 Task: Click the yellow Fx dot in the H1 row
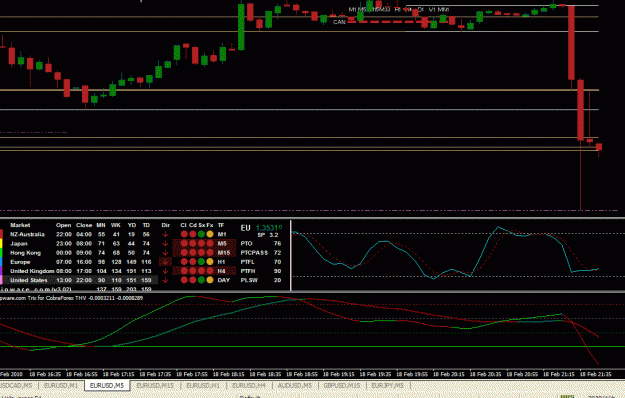(210, 262)
